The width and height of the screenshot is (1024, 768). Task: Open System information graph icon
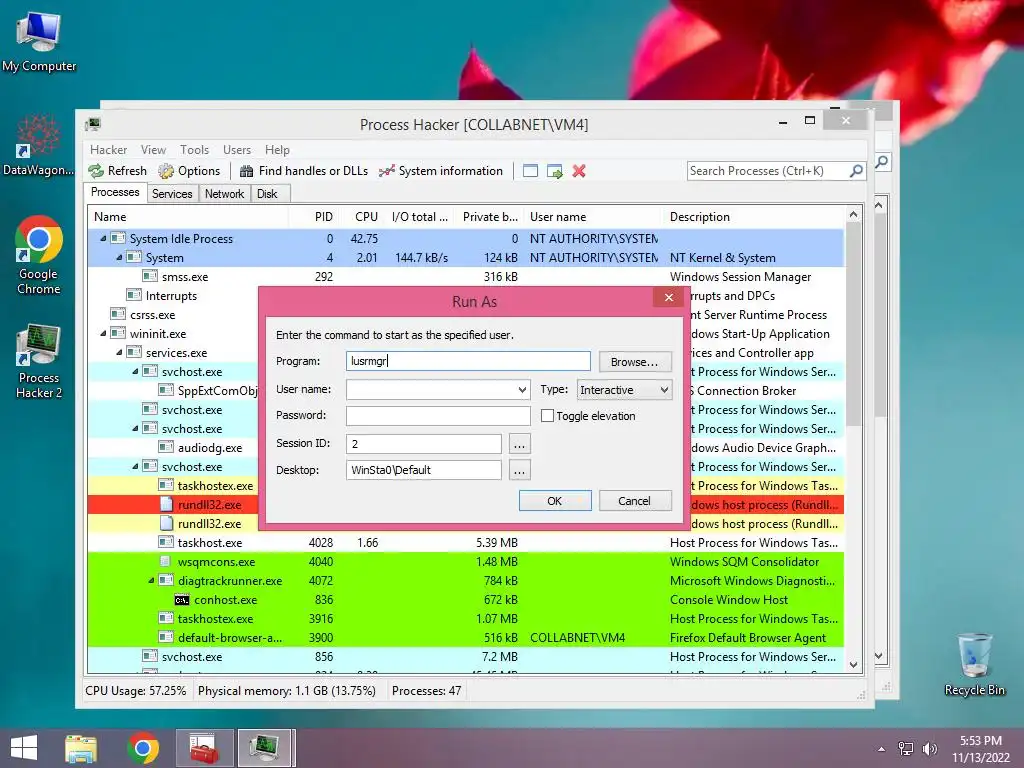pyautogui.click(x=387, y=171)
